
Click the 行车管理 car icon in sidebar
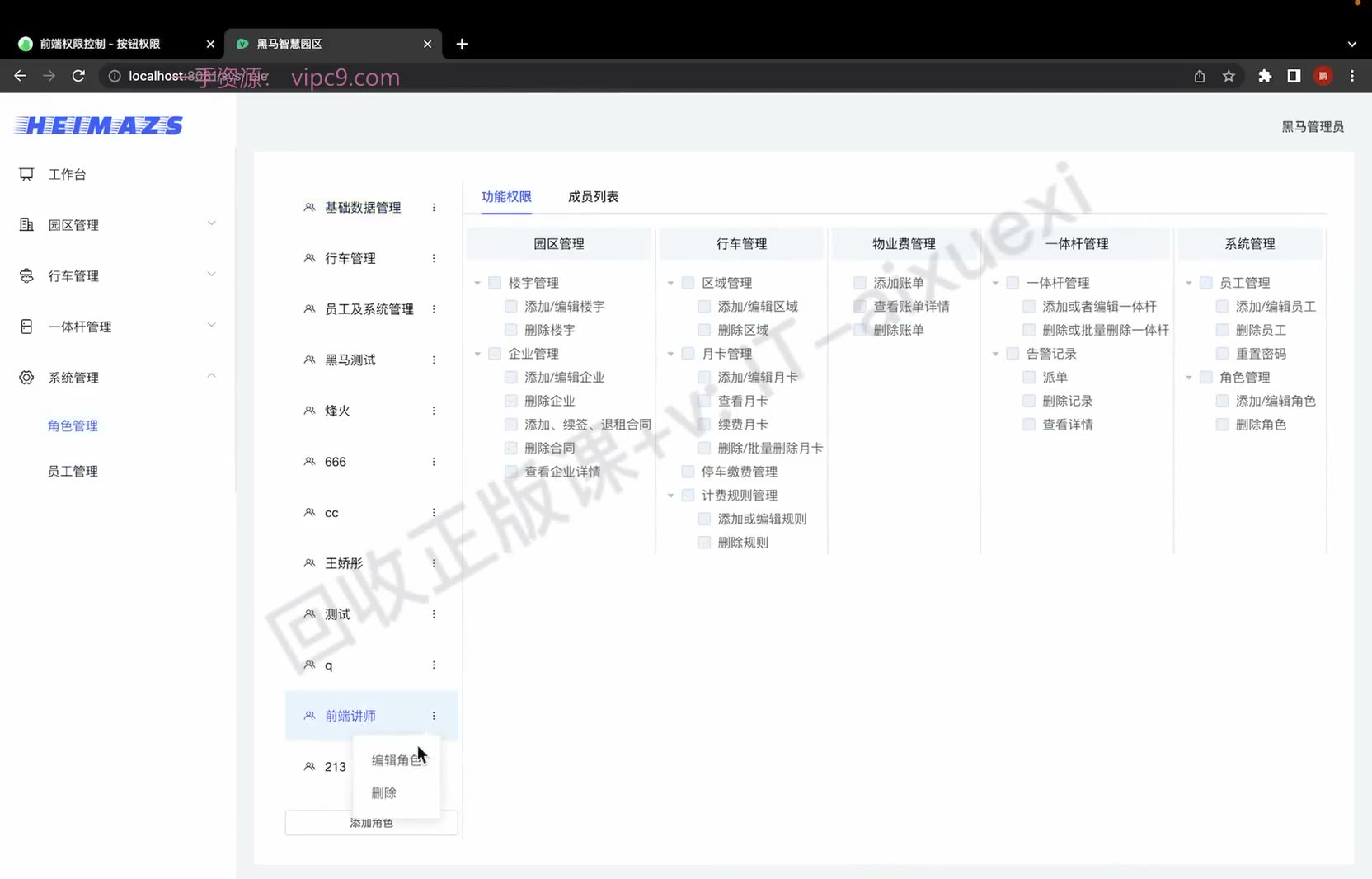tap(26, 276)
